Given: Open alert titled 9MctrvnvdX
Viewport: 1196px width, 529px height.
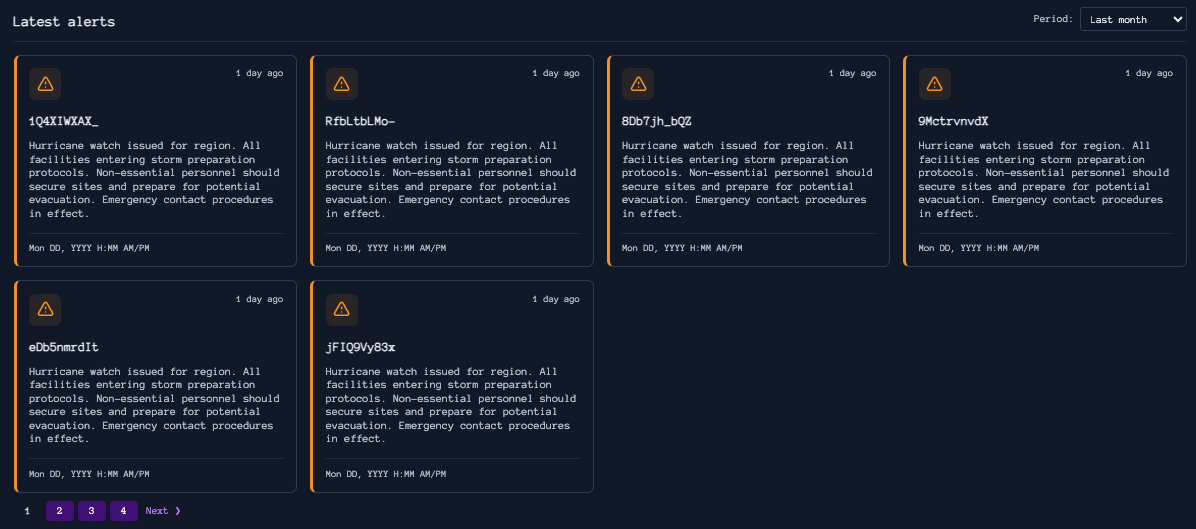Looking at the screenshot, I should tap(953, 121).
